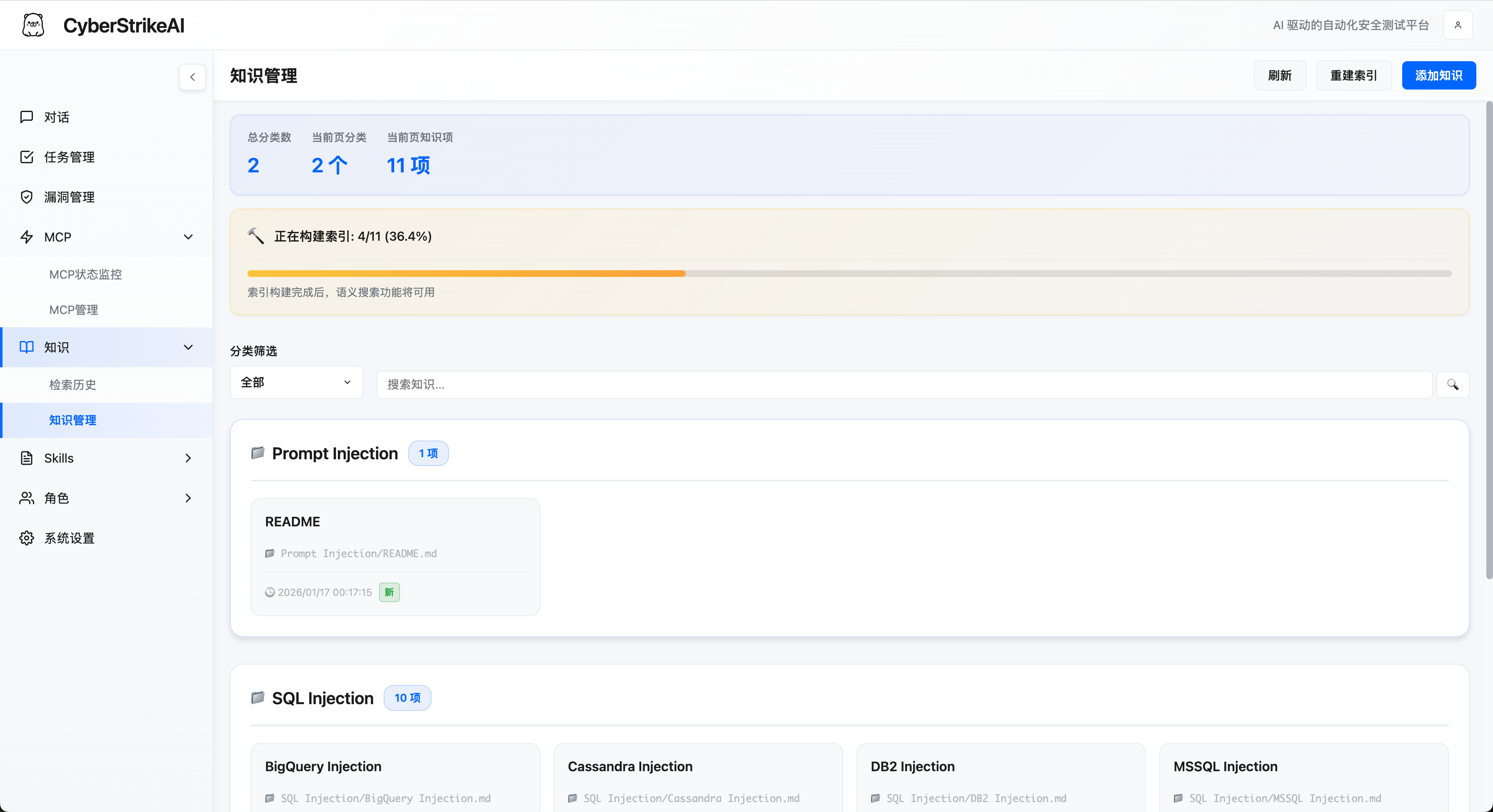Click the CyberStrikeAI panda logo
This screenshot has height=812, width=1493.
pyautogui.click(x=33, y=24)
